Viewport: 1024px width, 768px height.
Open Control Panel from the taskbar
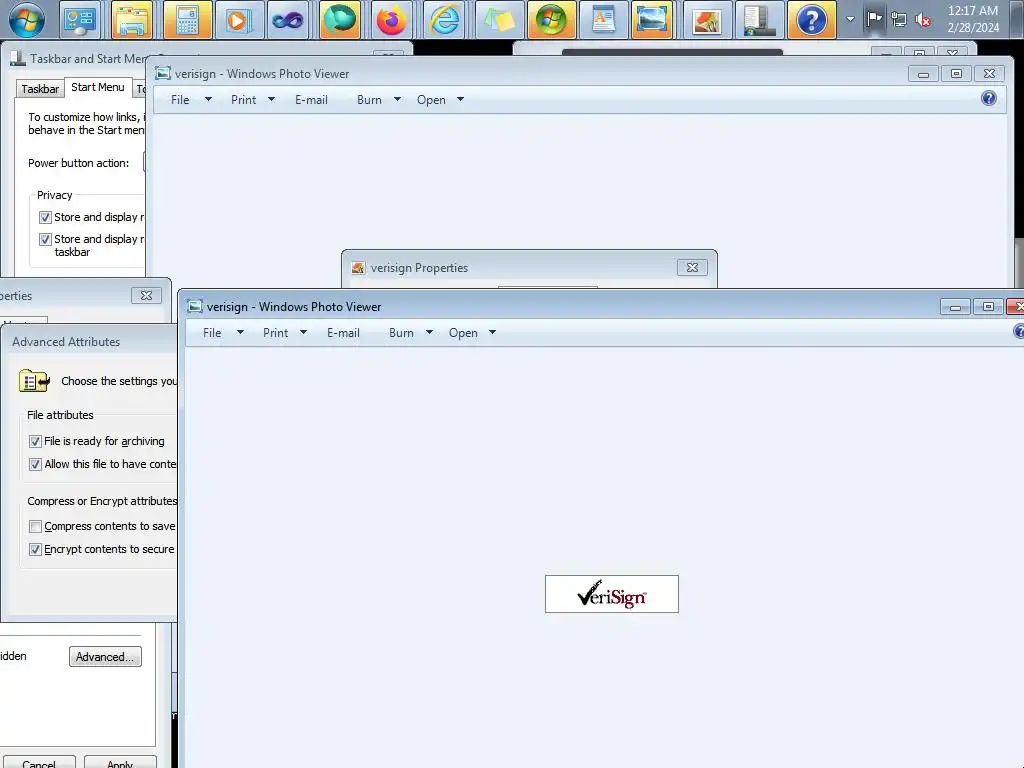pyautogui.click(x=80, y=20)
